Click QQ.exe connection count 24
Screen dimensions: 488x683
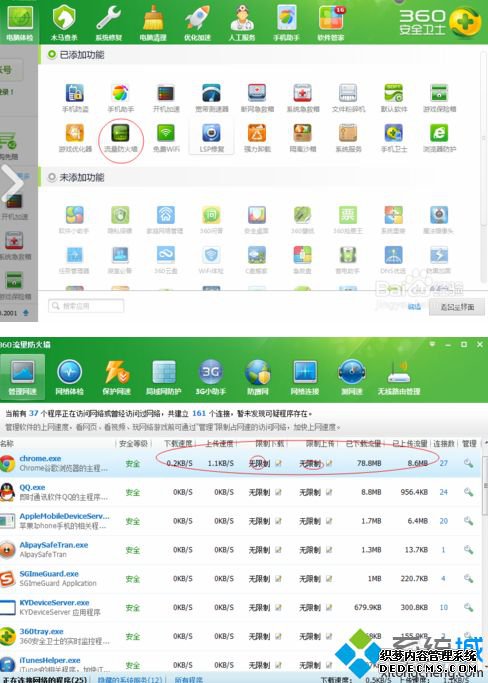tap(444, 492)
